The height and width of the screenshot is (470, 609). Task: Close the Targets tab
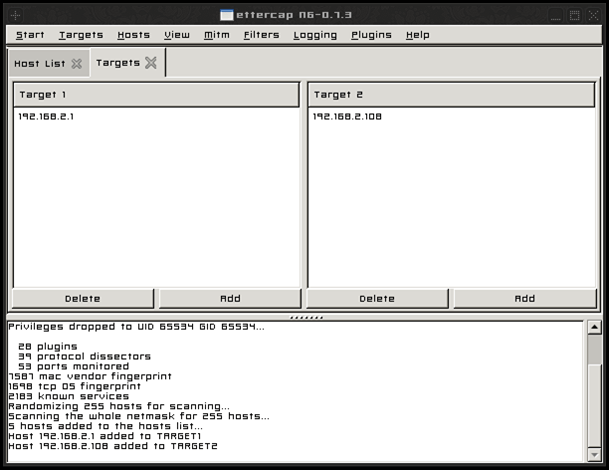[x=151, y=63]
